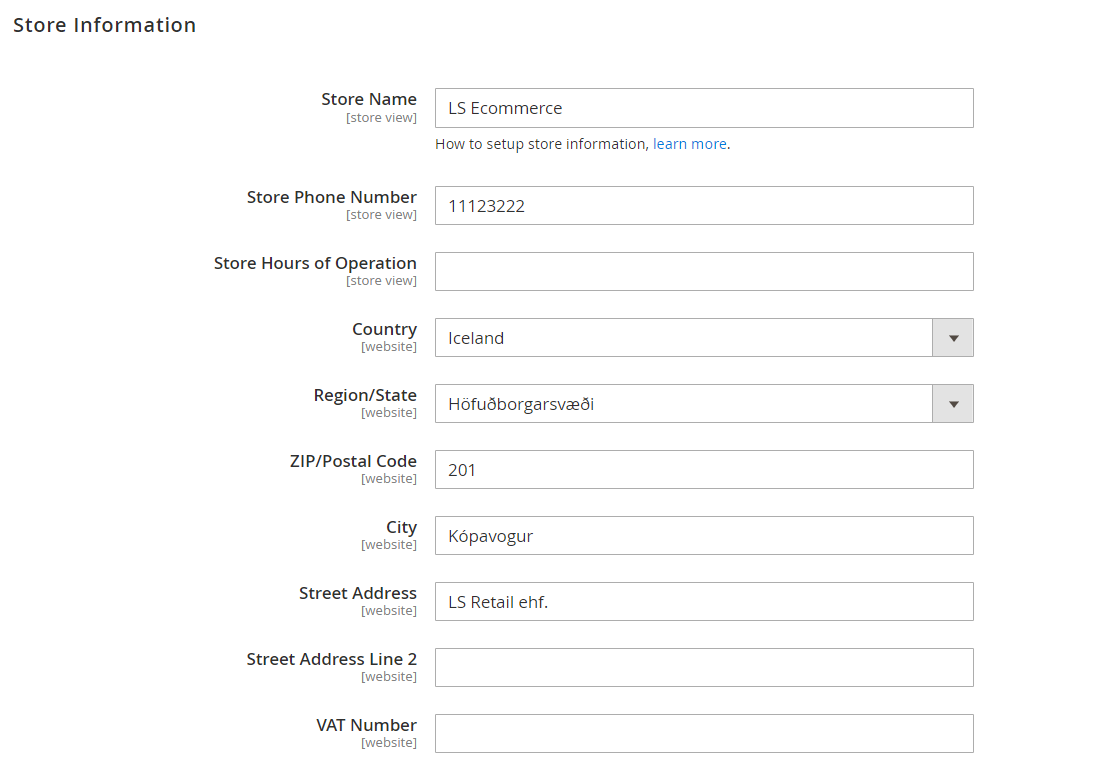
Task: Select the VAT Number input field
Action: 703,734
